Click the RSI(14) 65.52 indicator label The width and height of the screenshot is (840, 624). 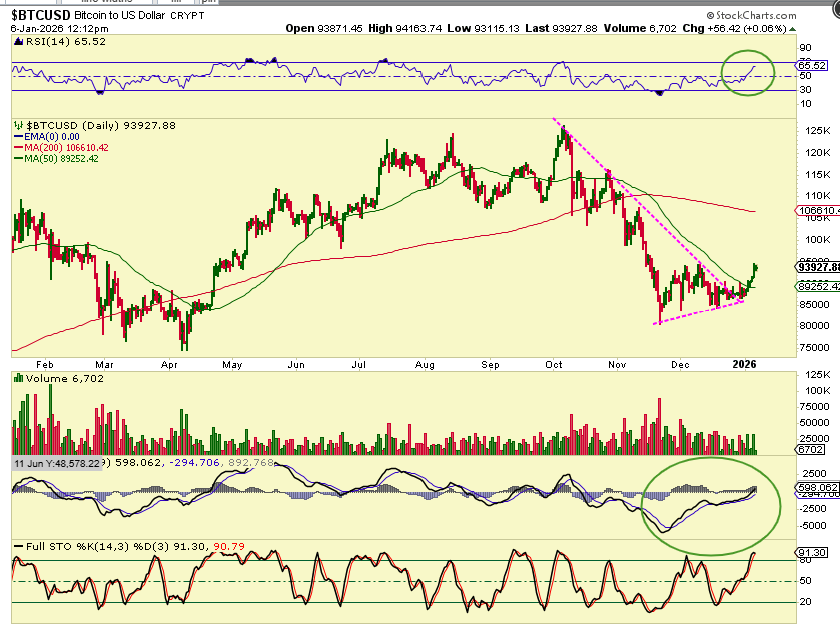tap(66, 41)
